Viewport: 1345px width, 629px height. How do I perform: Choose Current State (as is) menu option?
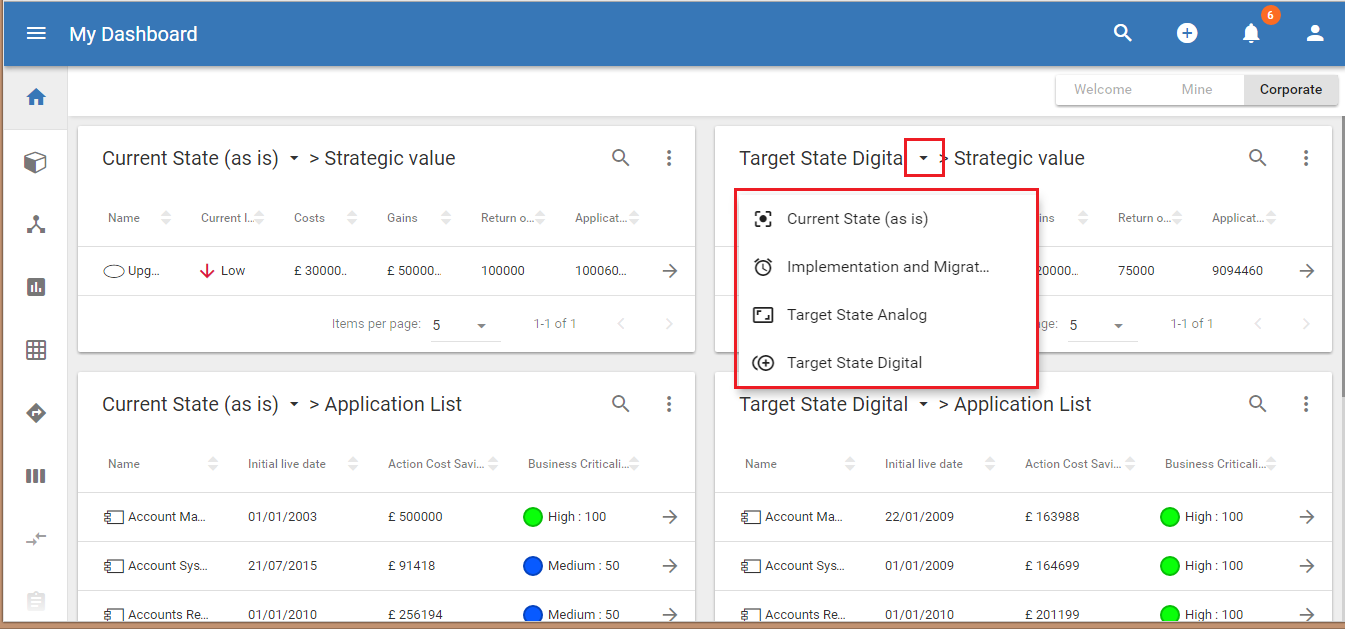(857, 219)
